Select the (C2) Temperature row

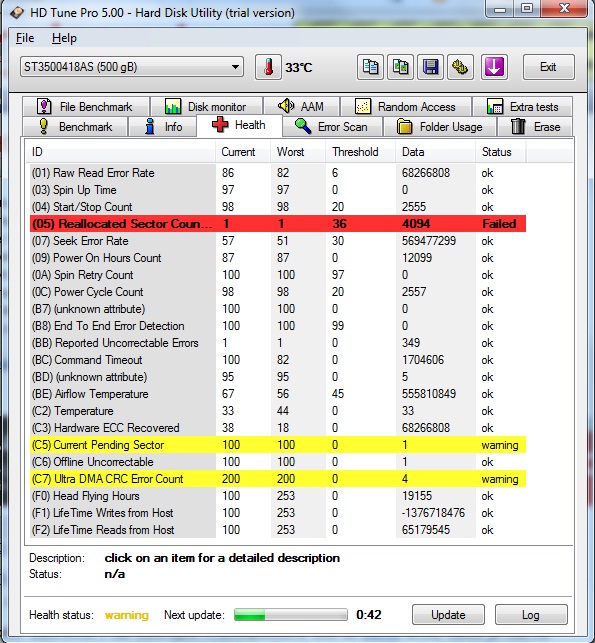278,411
